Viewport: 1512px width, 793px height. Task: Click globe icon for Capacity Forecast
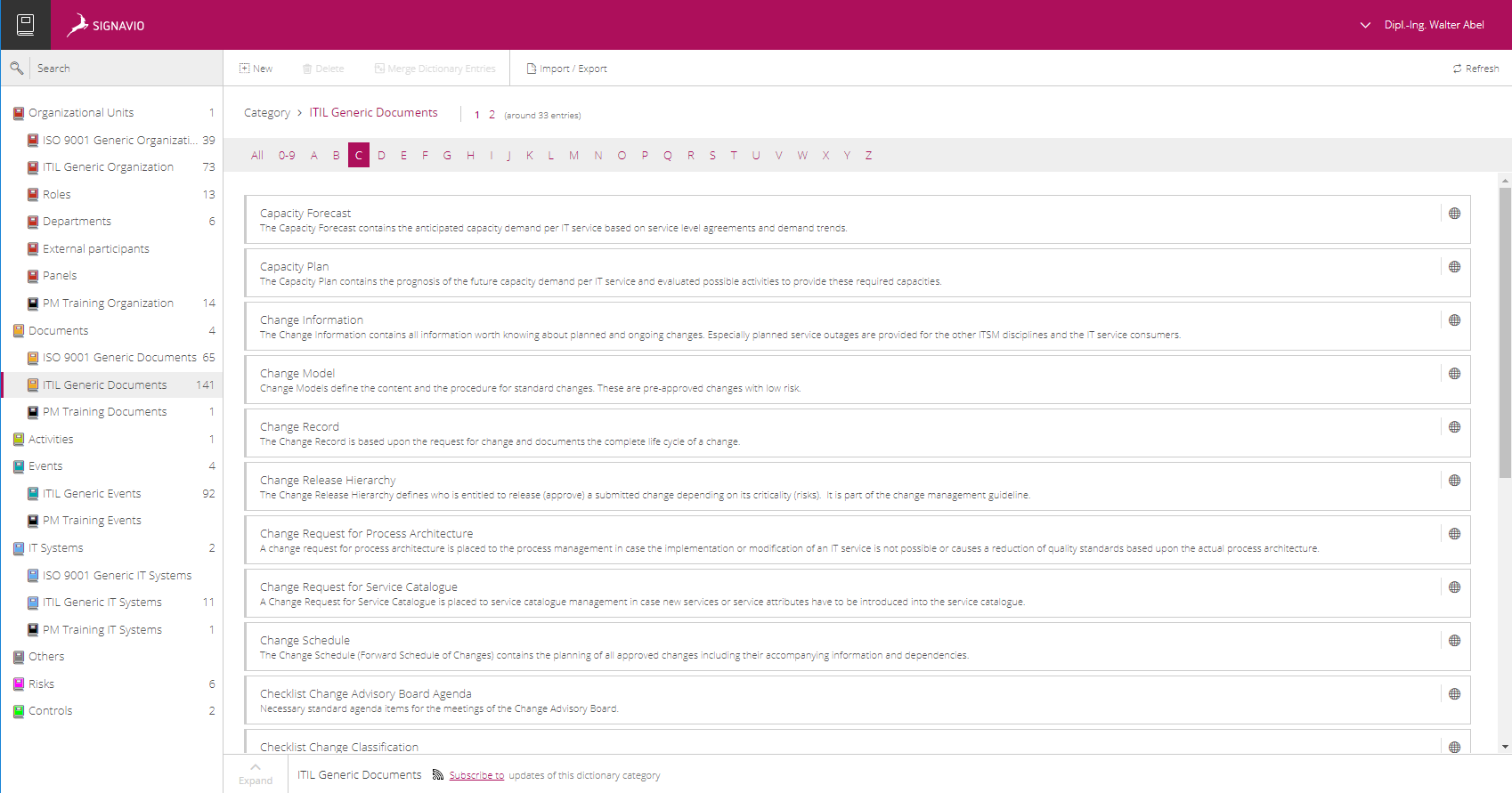(x=1454, y=214)
